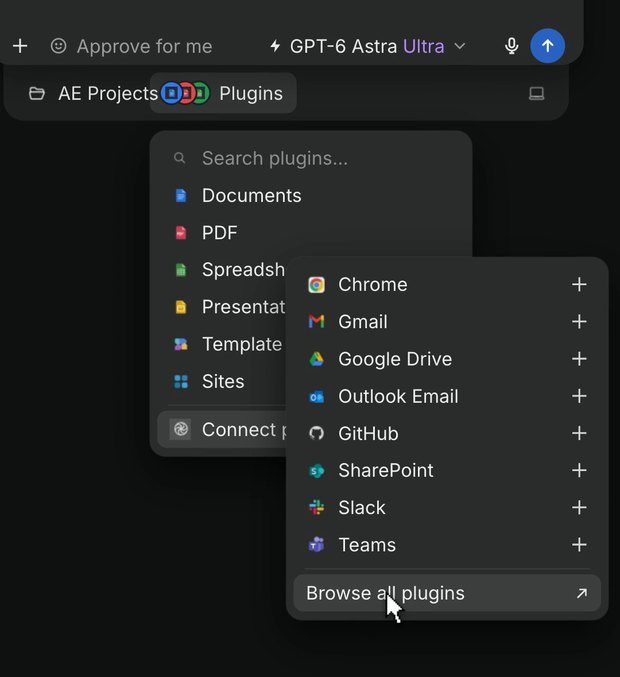Click the Chrome logo icon

[x=316, y=285]
